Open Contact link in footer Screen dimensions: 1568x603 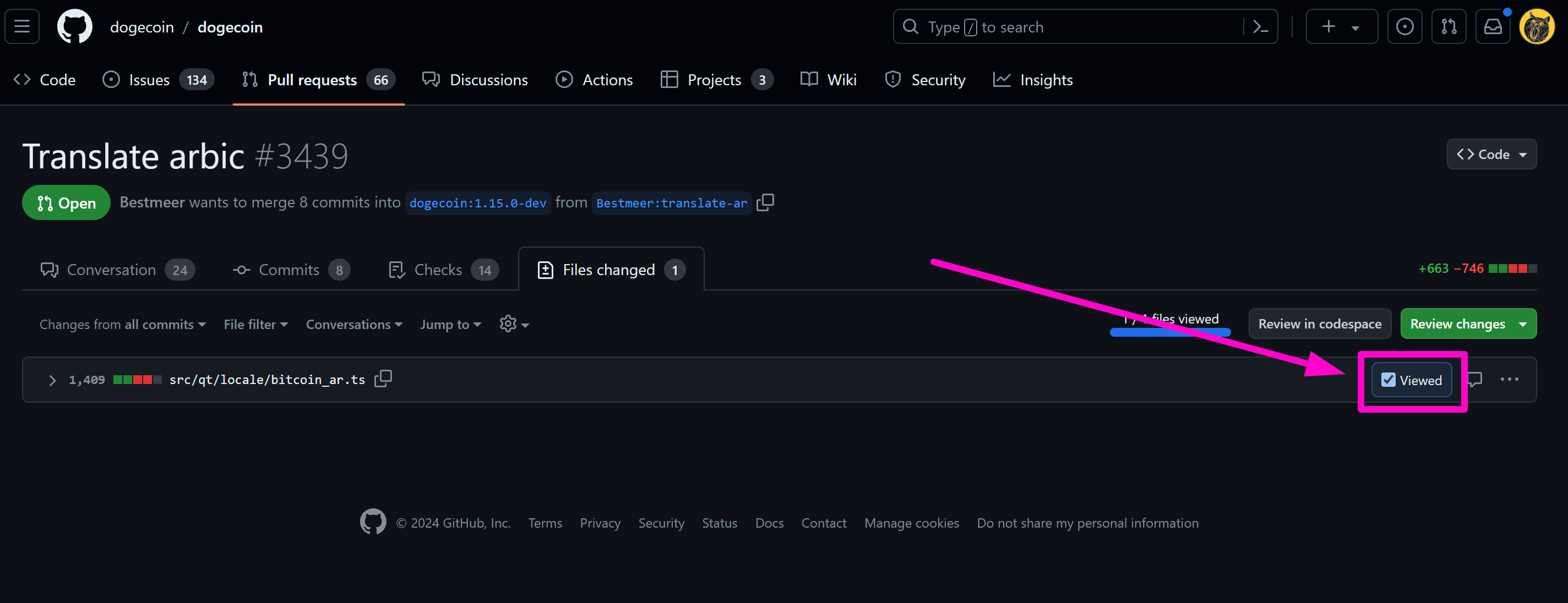tap(824, 523)
